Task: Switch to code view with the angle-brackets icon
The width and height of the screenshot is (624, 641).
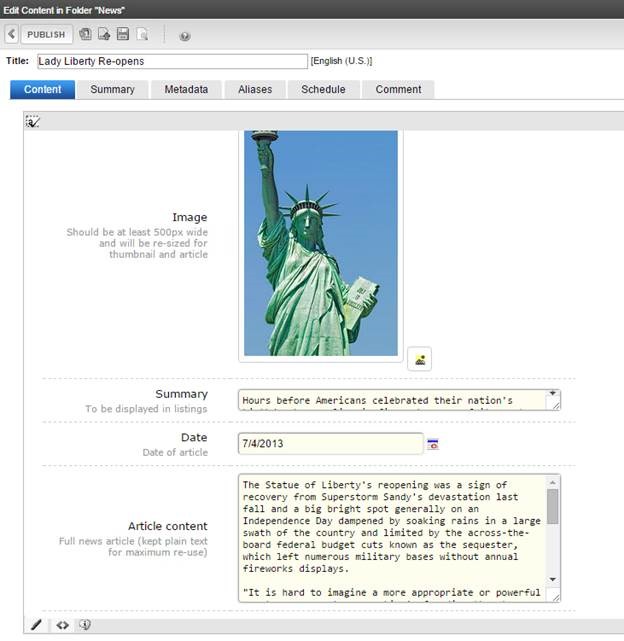Action: [x=62, y=625]
